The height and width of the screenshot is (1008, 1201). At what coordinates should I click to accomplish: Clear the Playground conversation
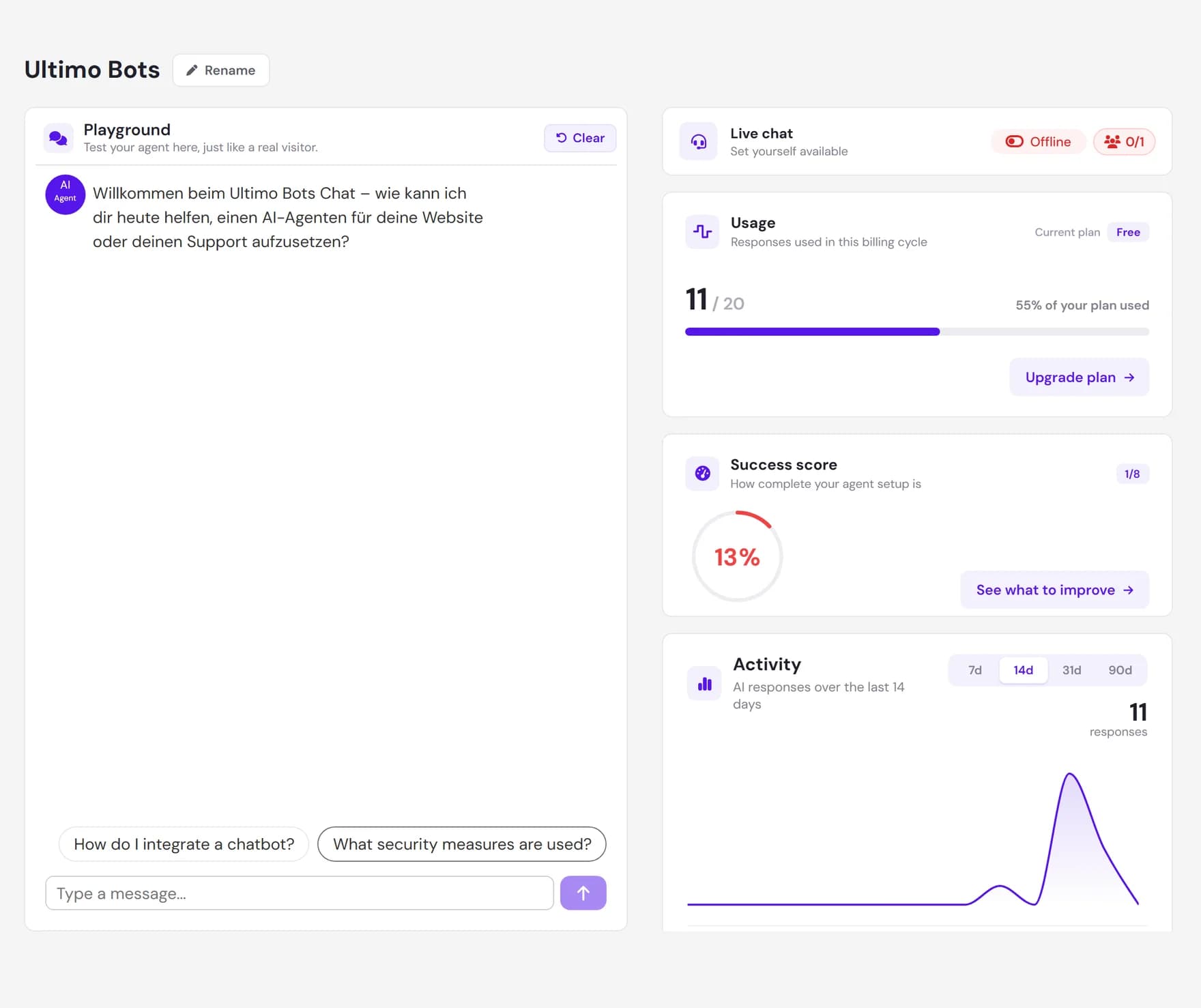pyautogui.click(x=580, y=138)
